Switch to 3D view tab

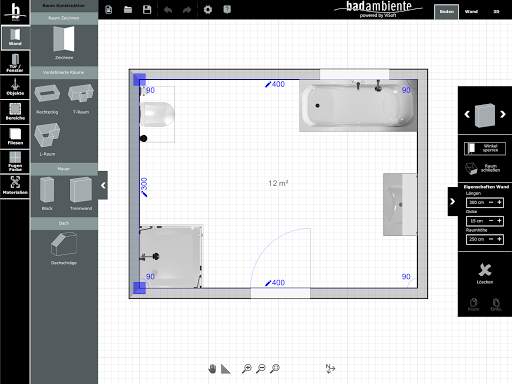coord(496,12)
